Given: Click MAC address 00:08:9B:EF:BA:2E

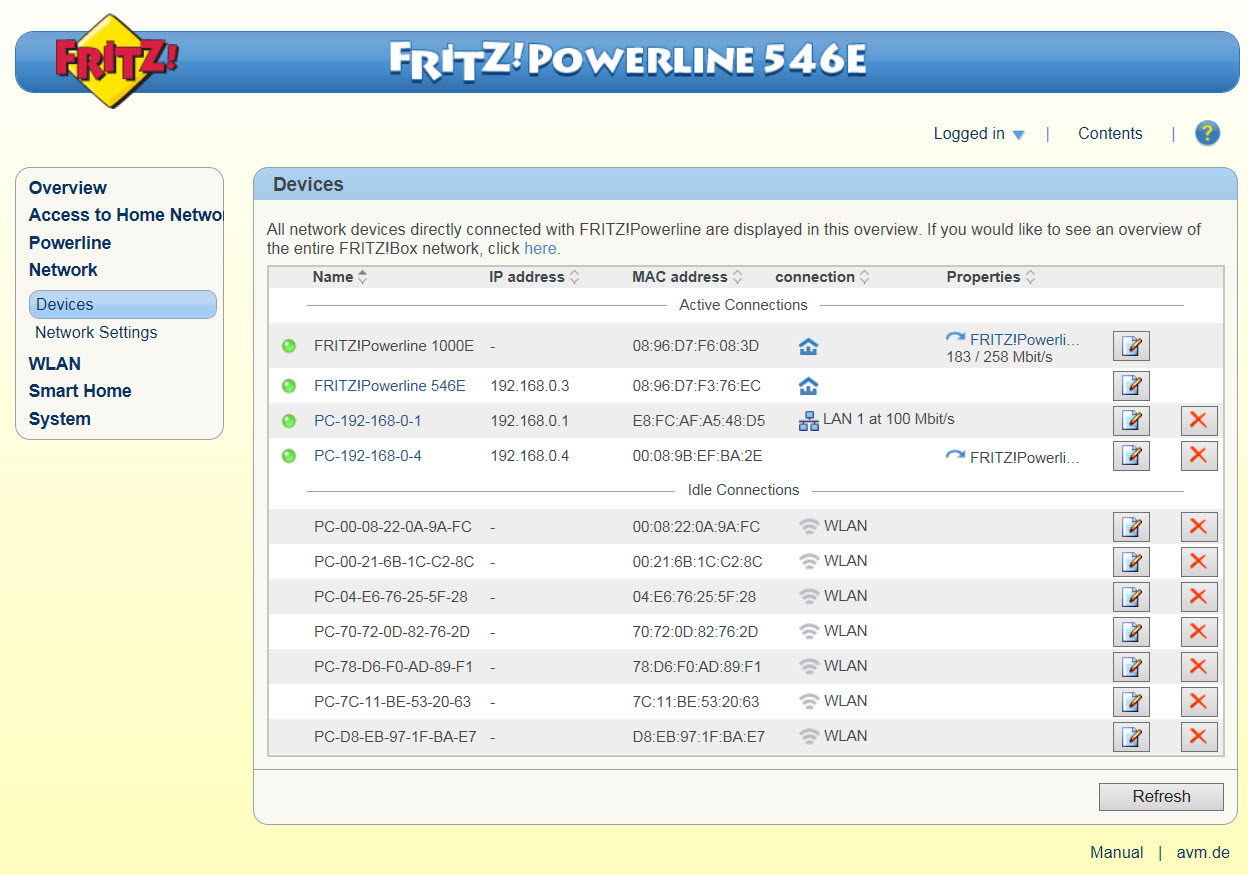Looking at the screenshot, I should click(x=697, y=456).
